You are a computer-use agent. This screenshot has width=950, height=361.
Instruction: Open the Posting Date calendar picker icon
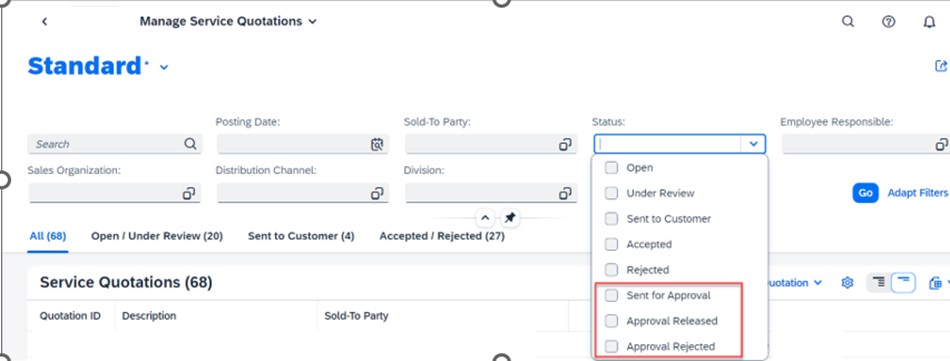point(377,144)
